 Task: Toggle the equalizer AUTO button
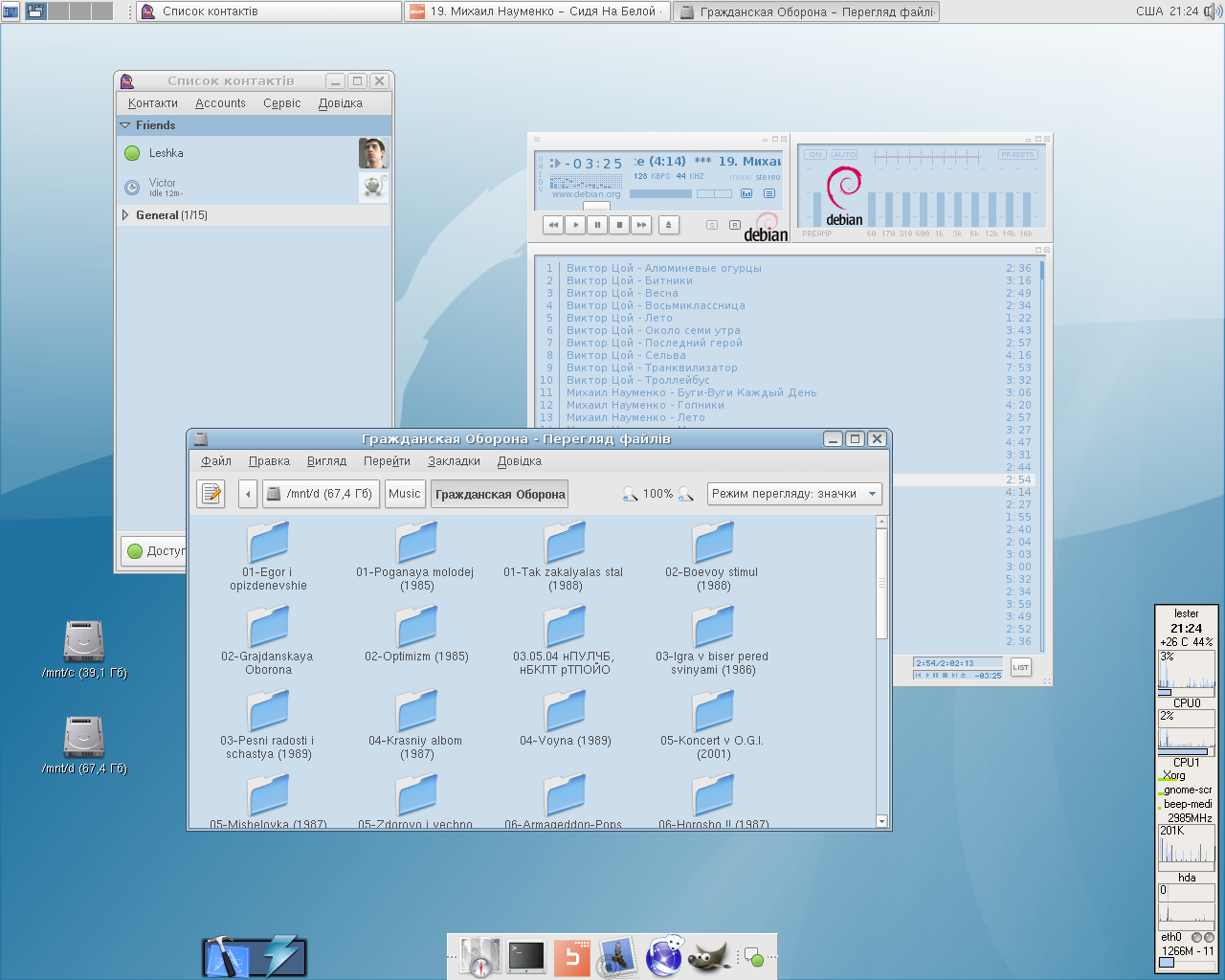click(844, 154)
